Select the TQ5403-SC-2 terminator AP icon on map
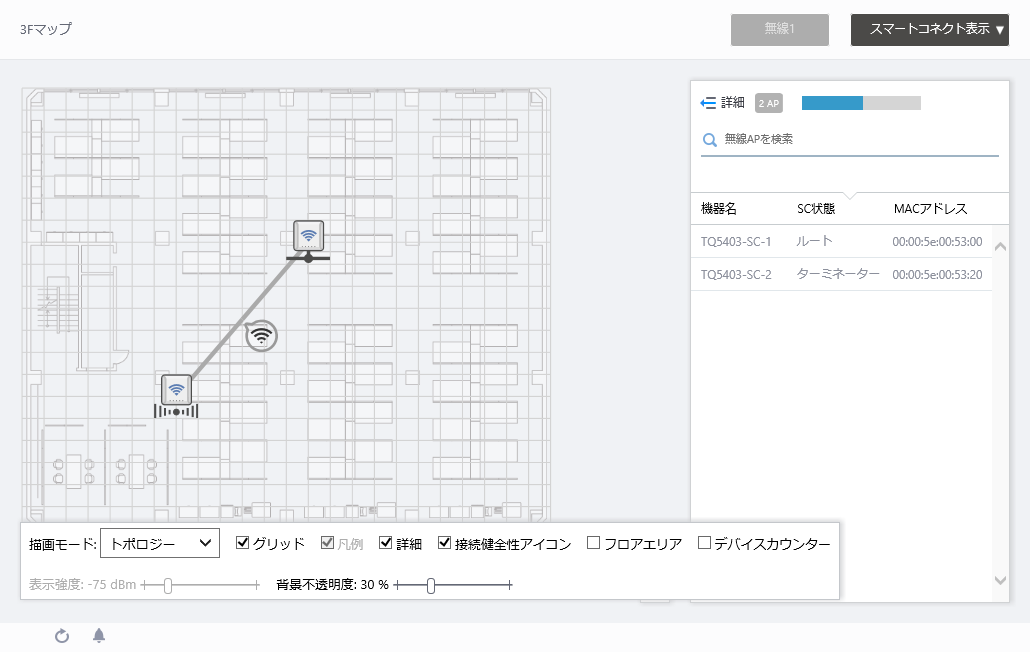 (x=176, y=390)
